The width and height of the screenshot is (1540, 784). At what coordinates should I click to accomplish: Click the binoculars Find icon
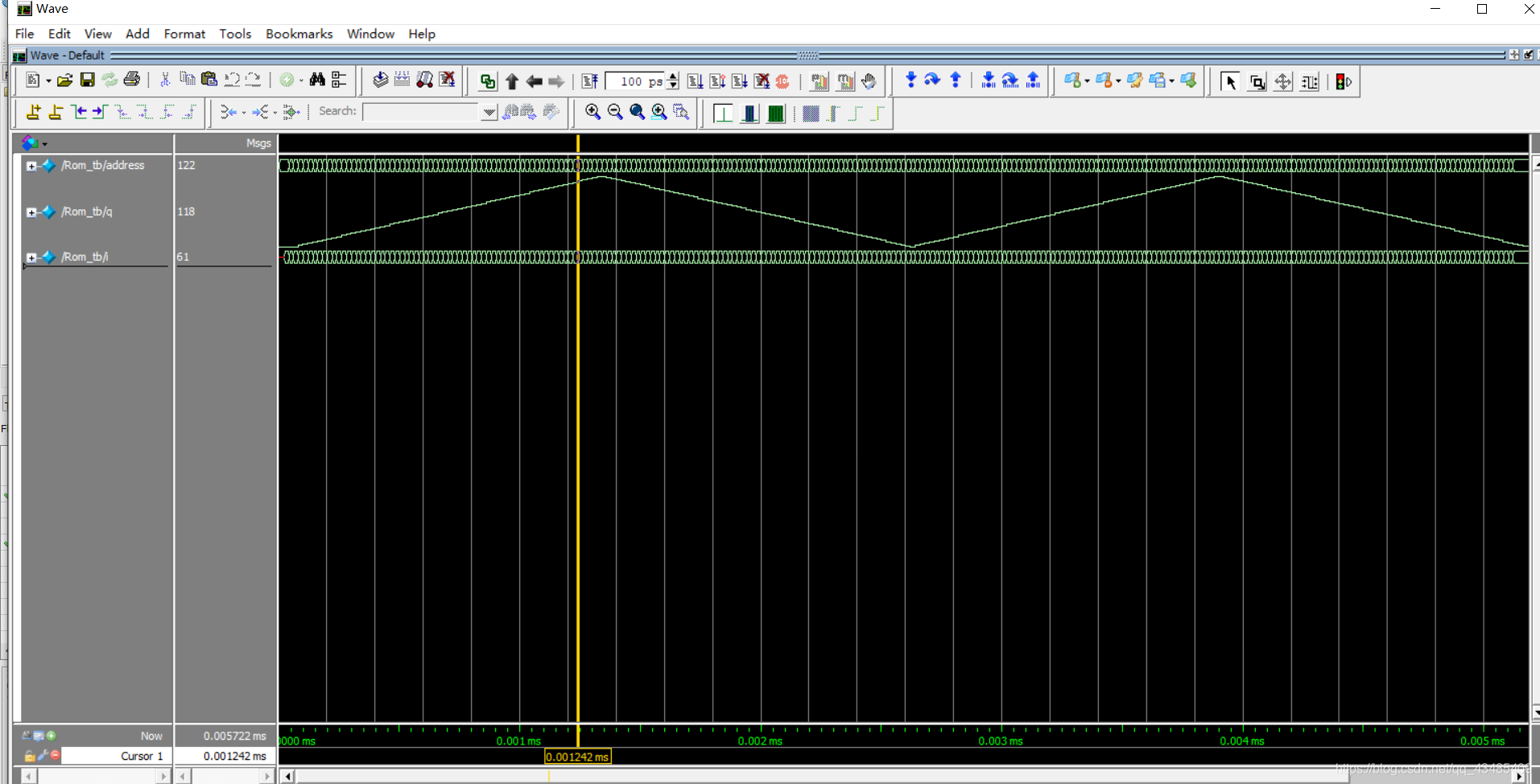317,80
